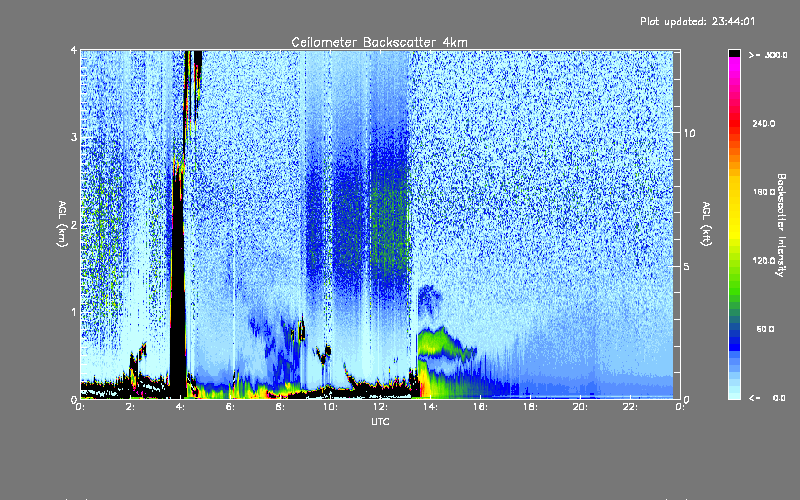Select the "12:" UTC time tick
The height and width of the screenshot is (500, 800).
(x=380, y=407)
